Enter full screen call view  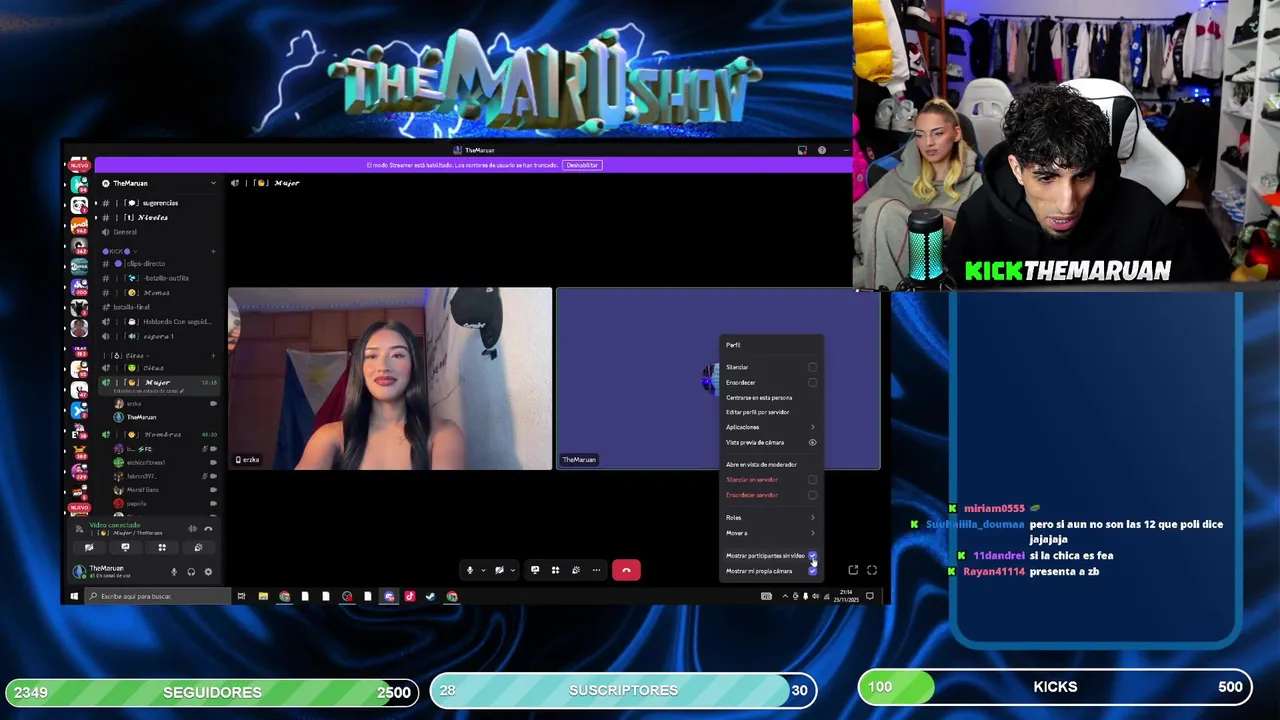click(x=872, y=570)
